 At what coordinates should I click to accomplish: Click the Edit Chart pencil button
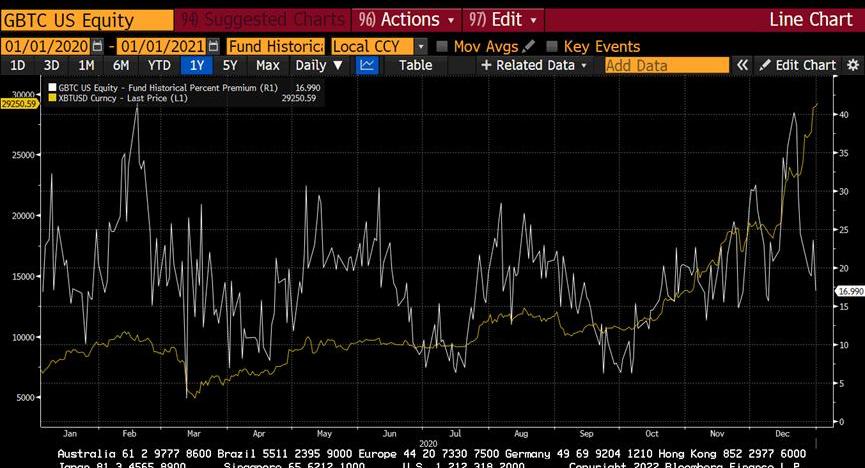(797, 65)
